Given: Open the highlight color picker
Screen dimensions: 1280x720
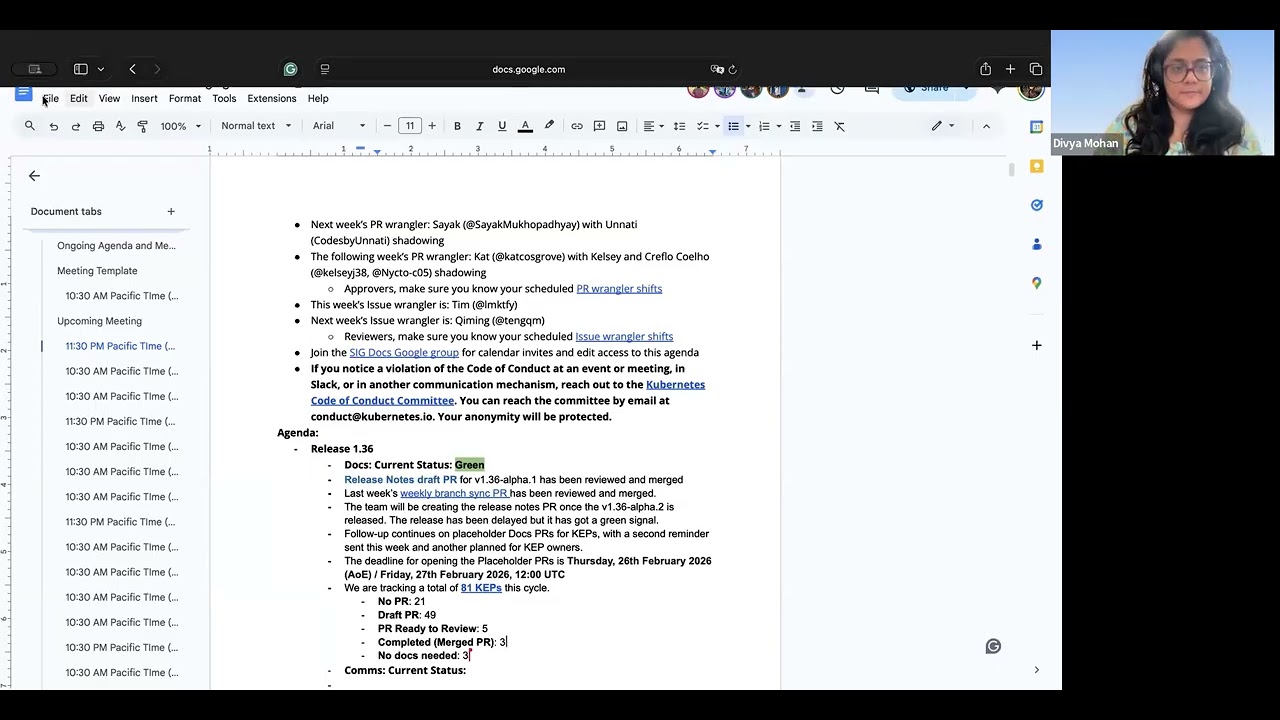Looking at the screenshot, I should tap(549, 126).
